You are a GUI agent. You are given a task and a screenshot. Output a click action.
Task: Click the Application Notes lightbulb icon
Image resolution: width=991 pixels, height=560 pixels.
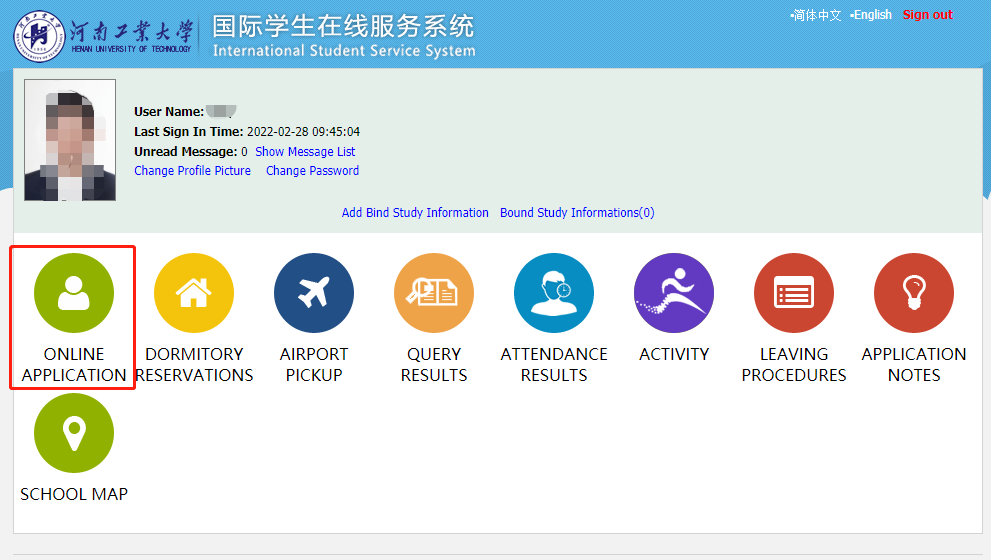point(914,293)
